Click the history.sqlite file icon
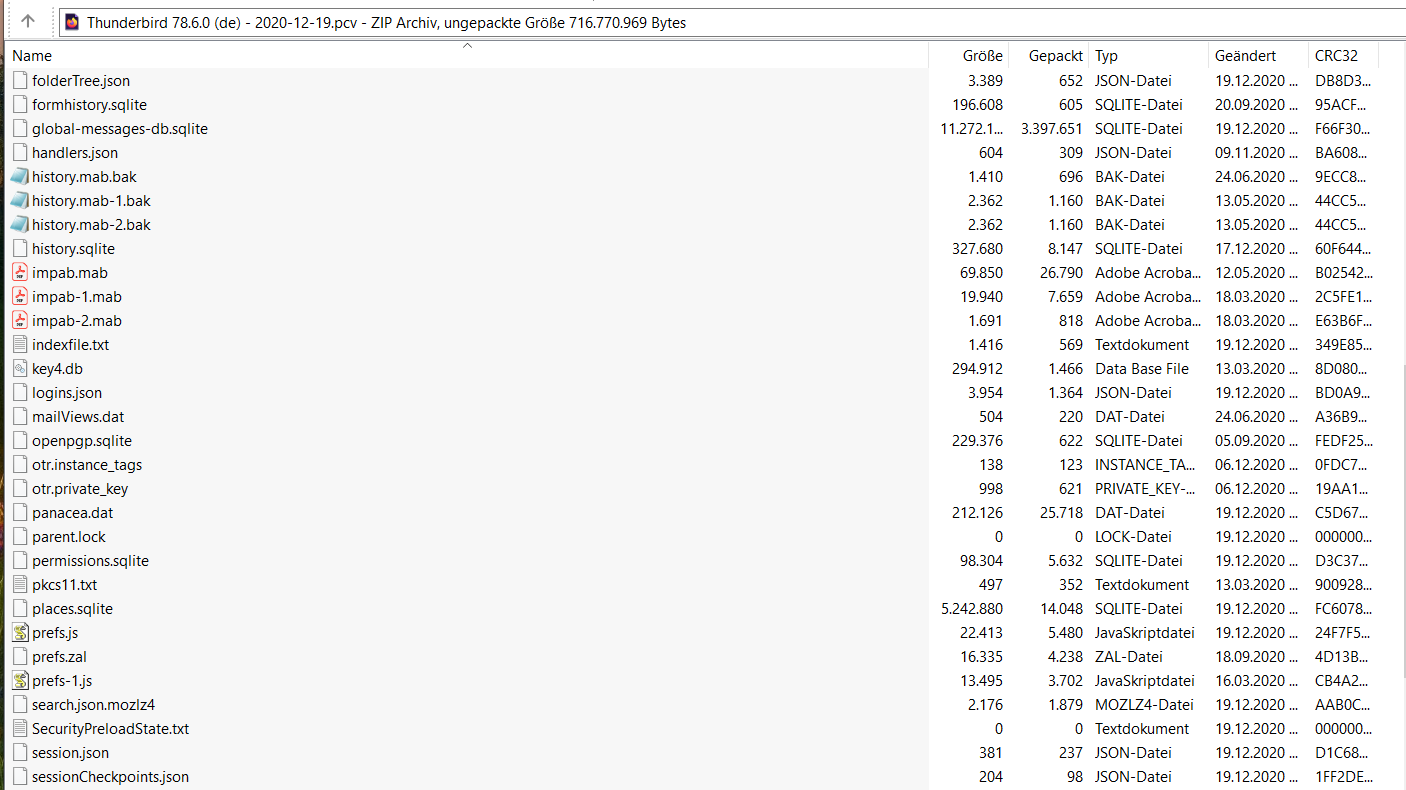The image size is (1406, 790). (20, 249)
